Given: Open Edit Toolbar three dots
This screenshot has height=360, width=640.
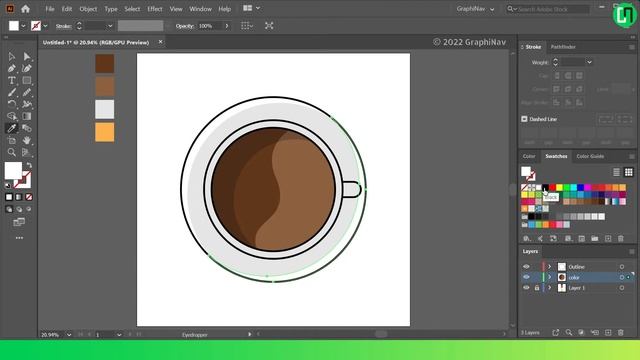Looking at the screenshot, I should tap(19, 238).
